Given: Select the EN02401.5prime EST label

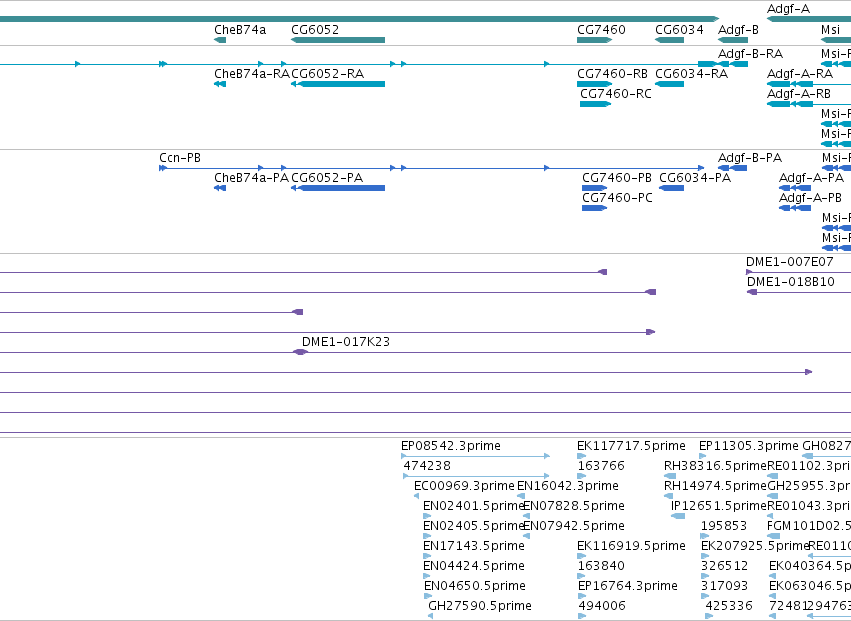Looking at the screenshot, I should point(473,506).
